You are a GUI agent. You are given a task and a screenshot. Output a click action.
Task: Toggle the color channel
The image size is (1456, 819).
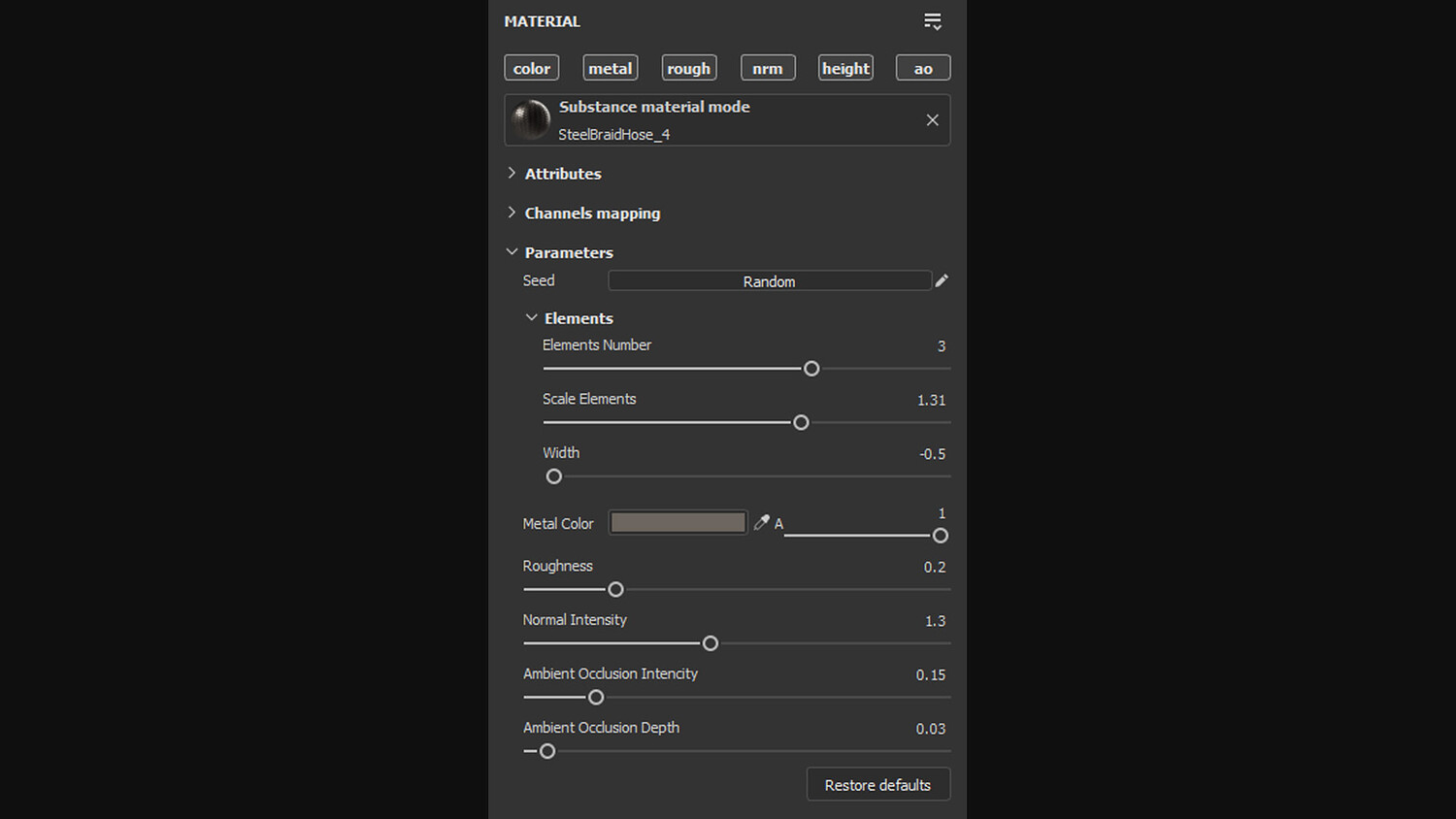click(532, 68)
